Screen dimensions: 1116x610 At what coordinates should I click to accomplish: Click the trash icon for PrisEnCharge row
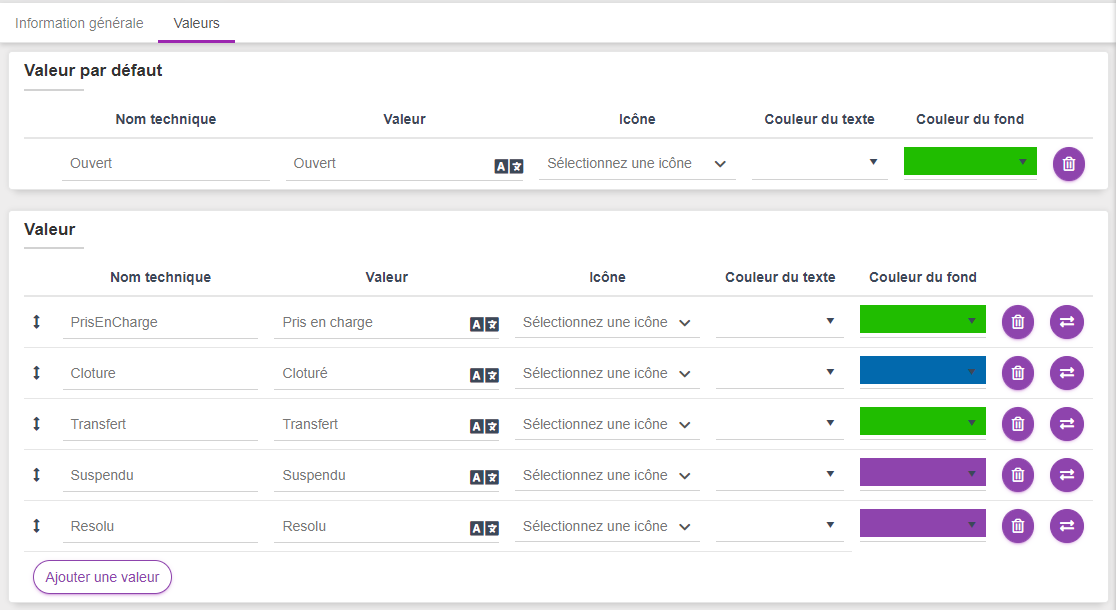click(1017, 322)
